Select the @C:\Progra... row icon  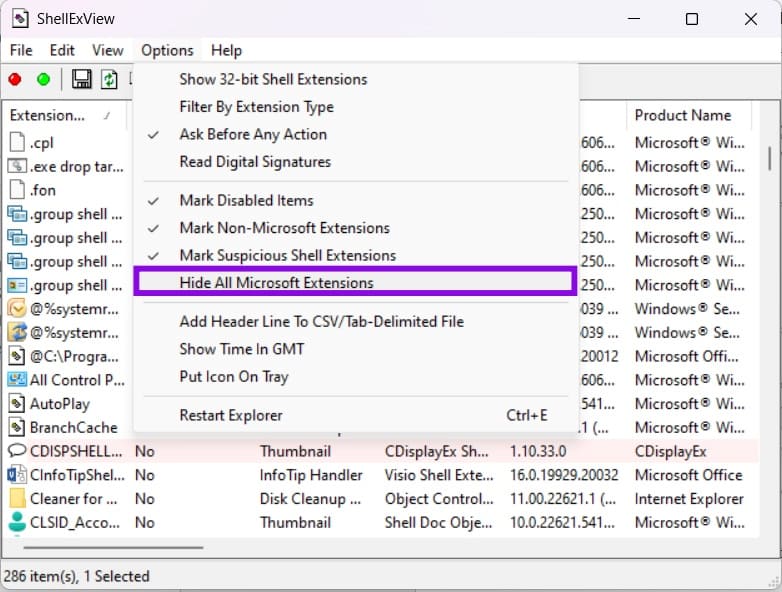point(17,356)
